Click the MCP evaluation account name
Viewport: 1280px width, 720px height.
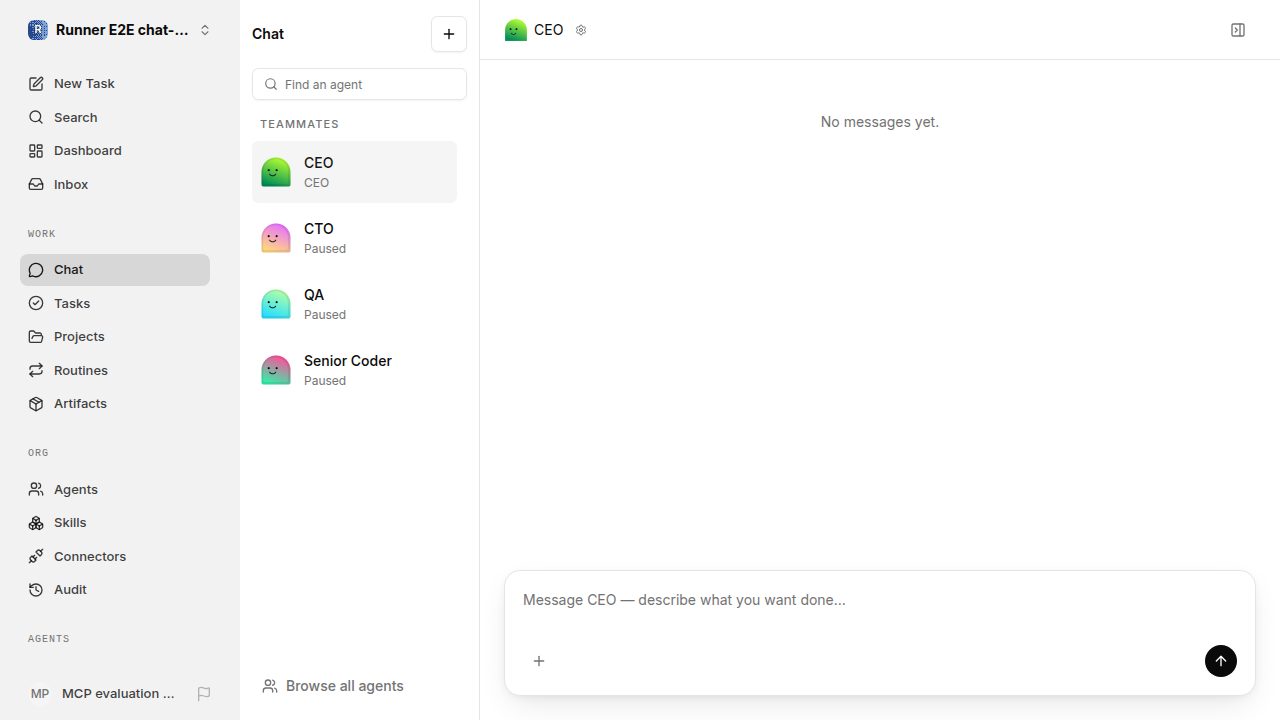118,694
